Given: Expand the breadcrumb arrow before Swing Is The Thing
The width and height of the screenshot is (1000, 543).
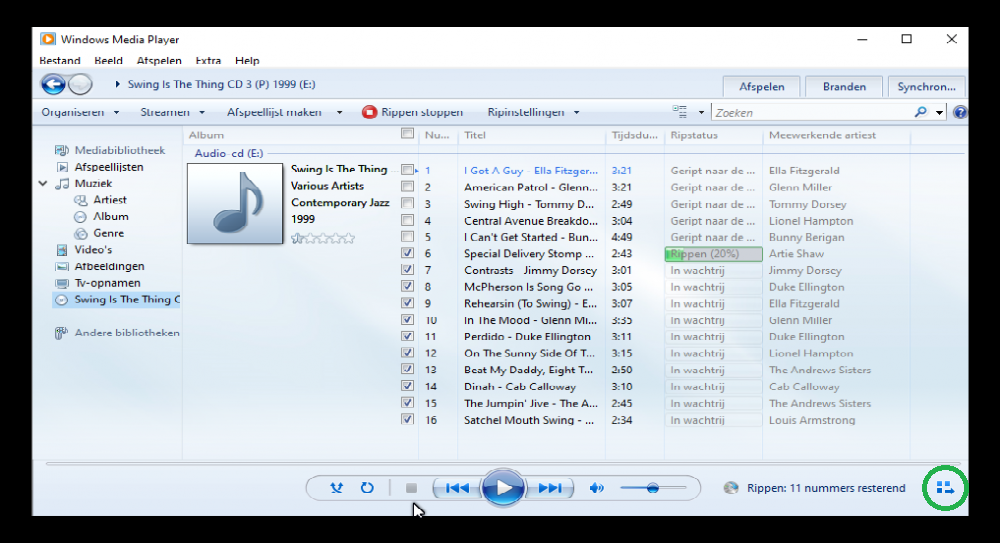Looking at the screenshot, I should pos(117,84).
